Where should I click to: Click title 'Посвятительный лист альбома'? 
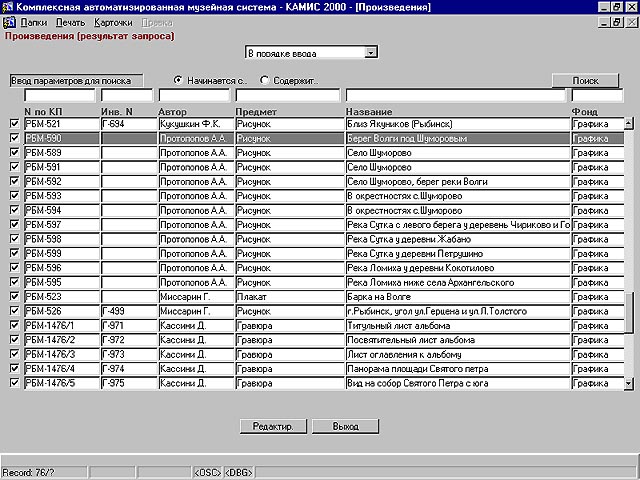point(458,340)
